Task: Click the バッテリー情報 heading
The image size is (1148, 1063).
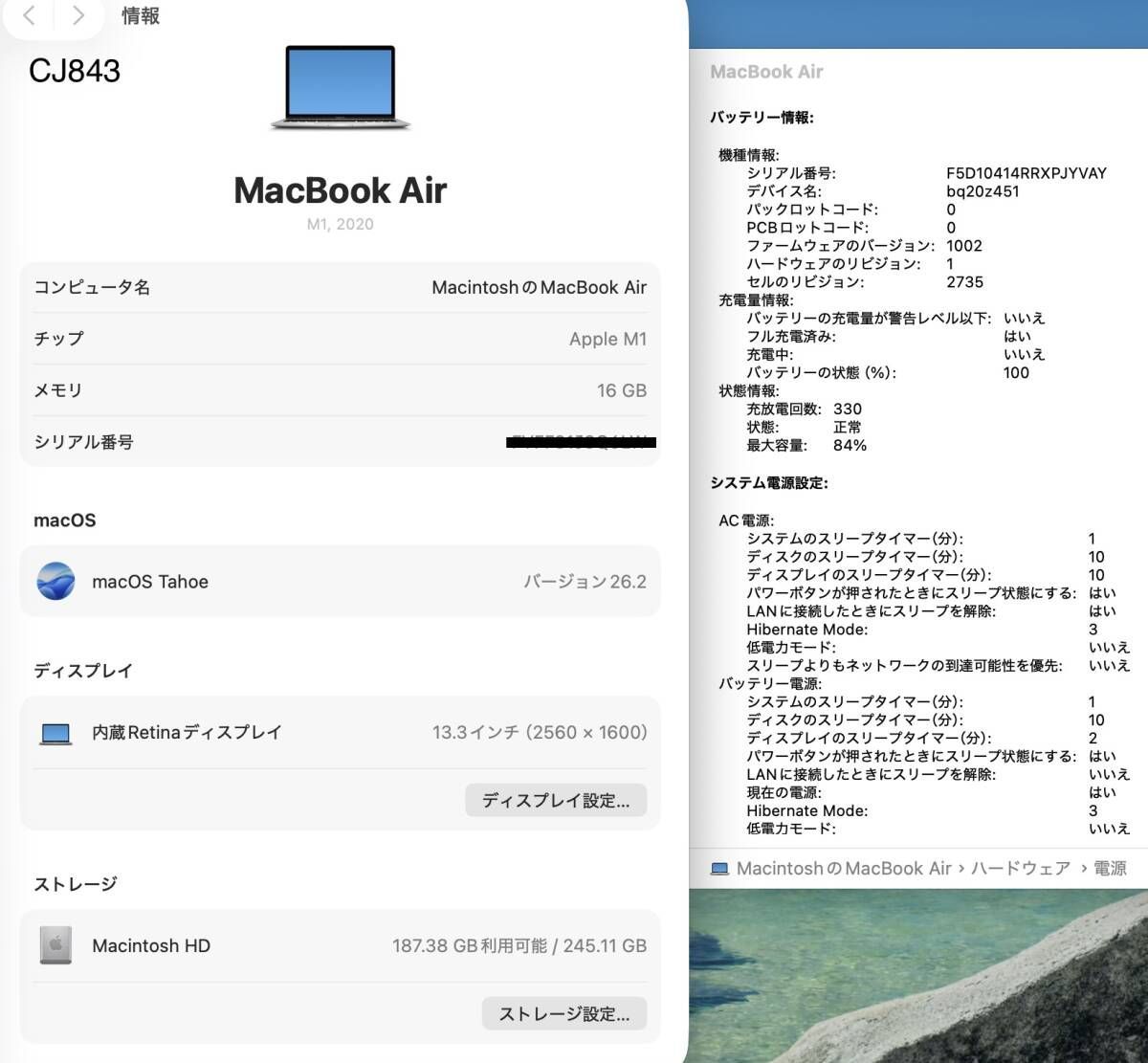Action: [x=762, y=118]
